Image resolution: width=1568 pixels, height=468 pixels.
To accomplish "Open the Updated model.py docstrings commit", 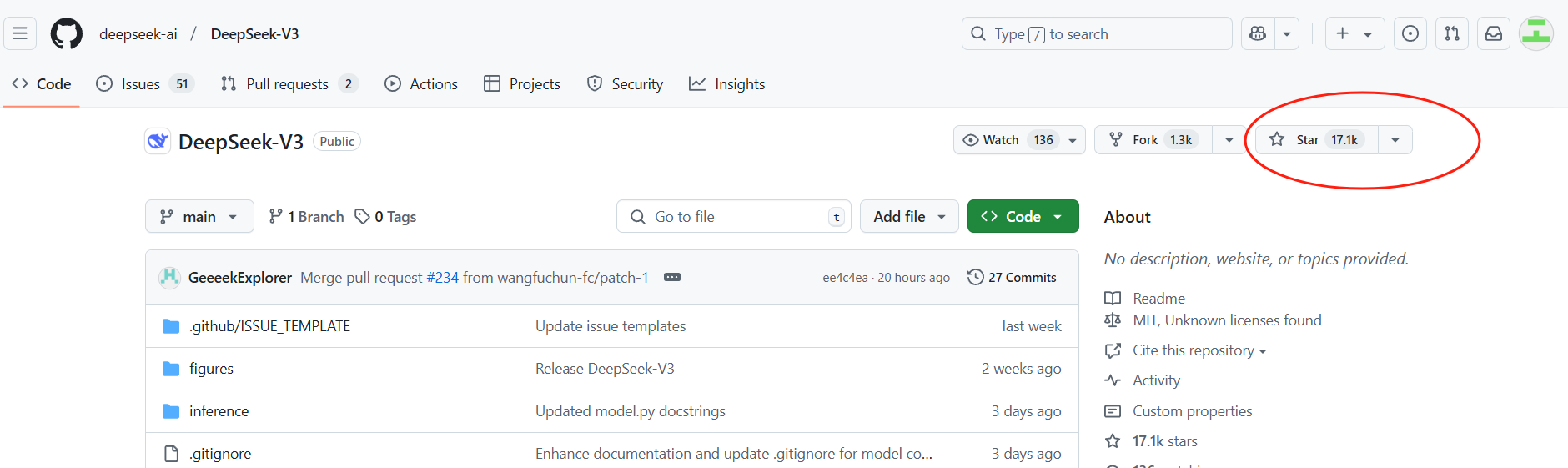I will [x=631, y=411].
